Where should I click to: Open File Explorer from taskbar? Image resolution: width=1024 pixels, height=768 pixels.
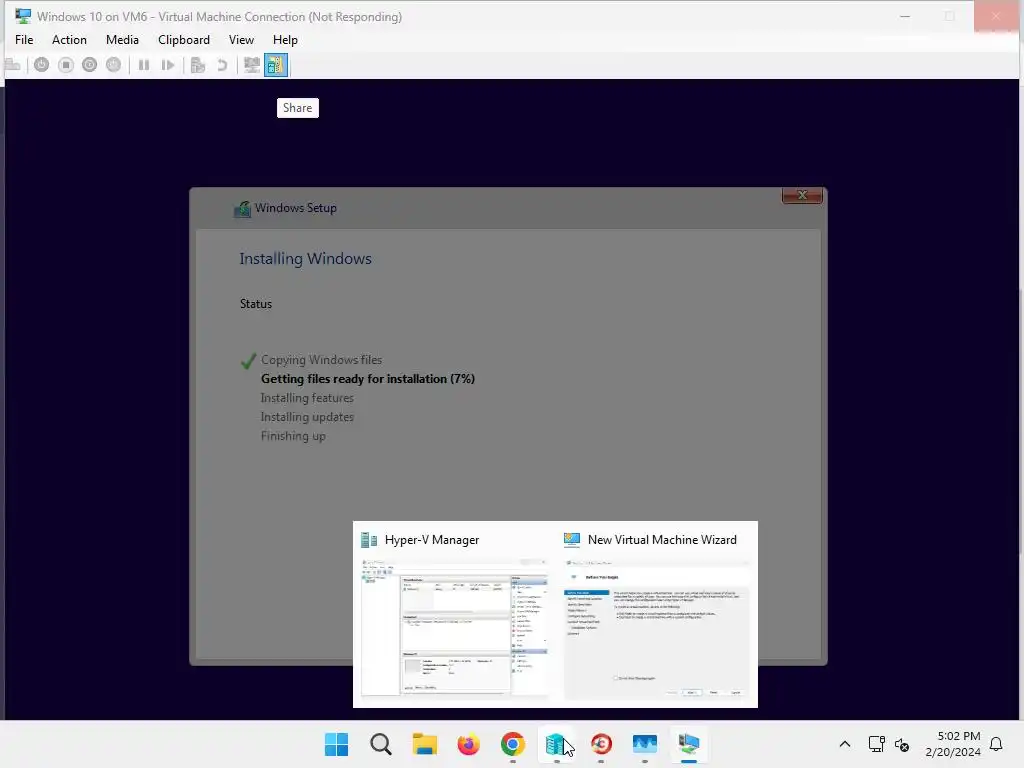pos(424,744)
